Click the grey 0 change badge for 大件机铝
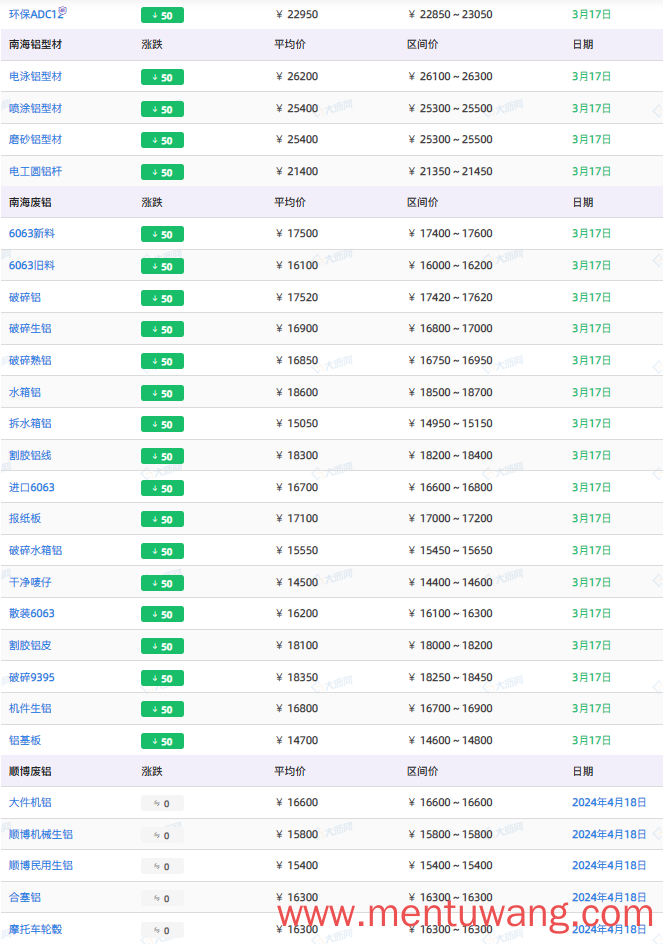Viewport: 663px width, 944px height. [163, 804]
